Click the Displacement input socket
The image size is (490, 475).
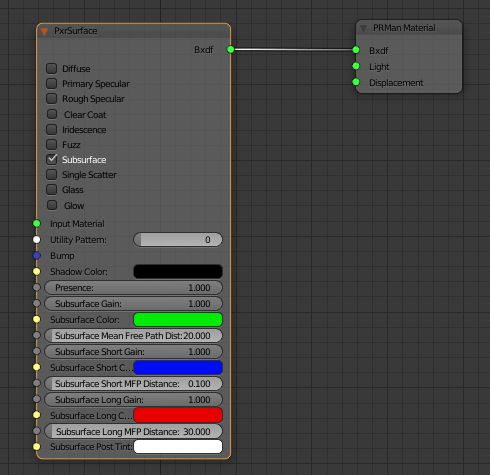pos(356,82)
